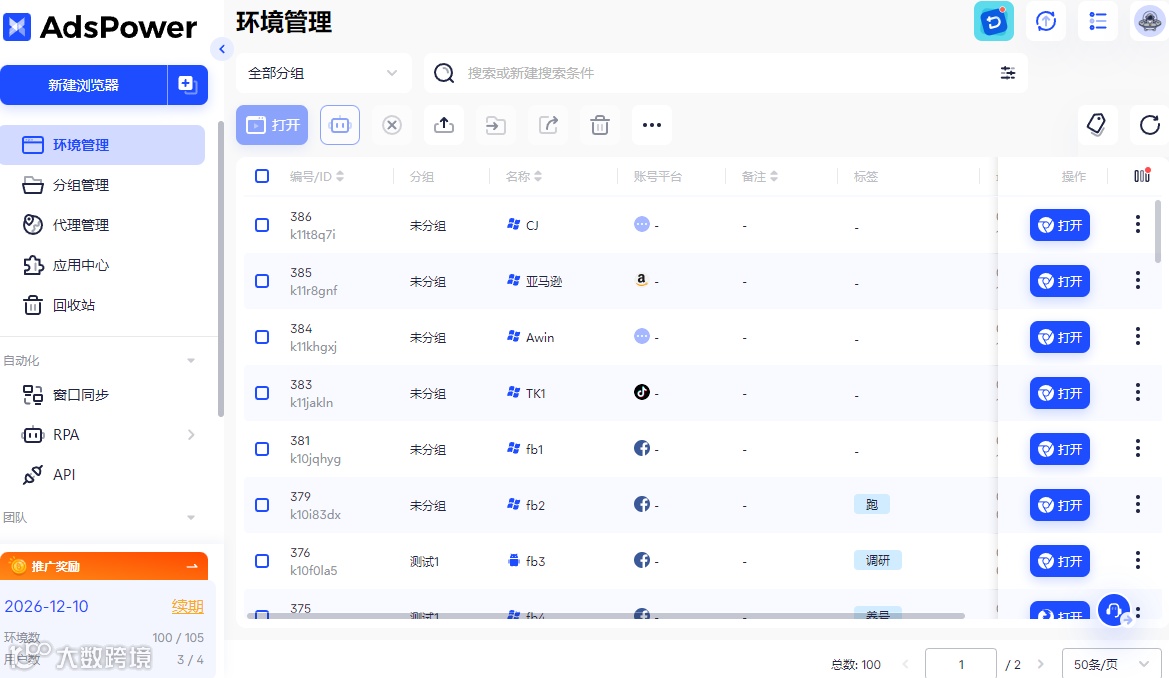Click the search conditions input field
The height and width of the screenshot is (678, 1169).
coord(725,73)
